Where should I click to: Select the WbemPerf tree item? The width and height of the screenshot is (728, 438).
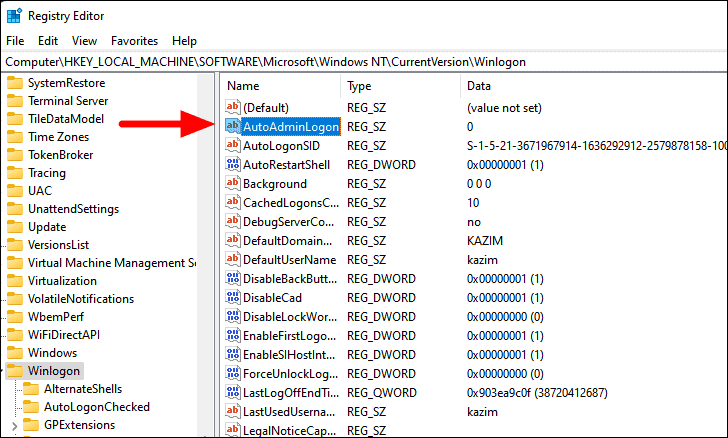56,317
